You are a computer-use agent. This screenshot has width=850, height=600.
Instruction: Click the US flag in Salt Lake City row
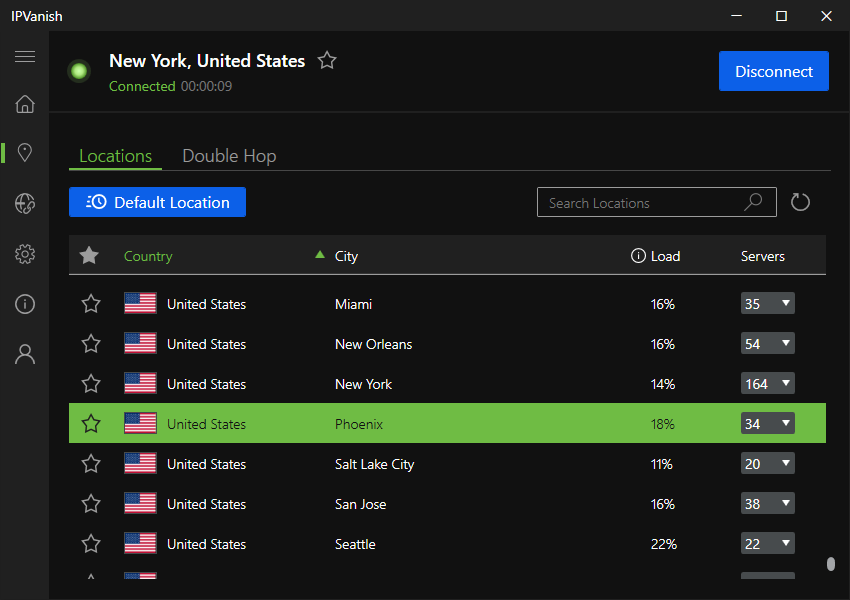[x=140, y=463]
